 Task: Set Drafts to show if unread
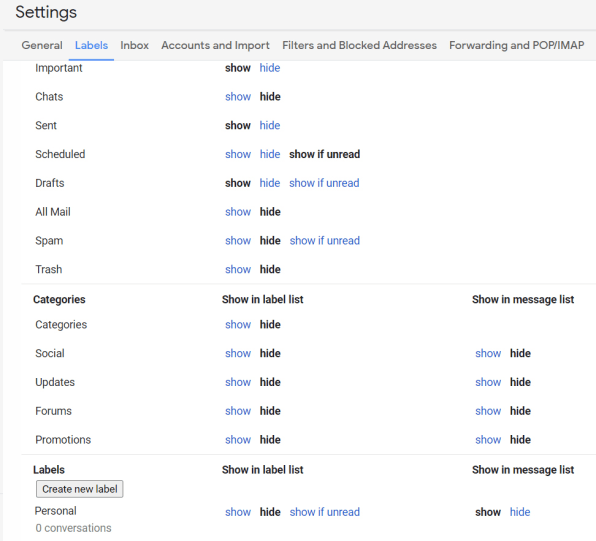coord(324,183)
